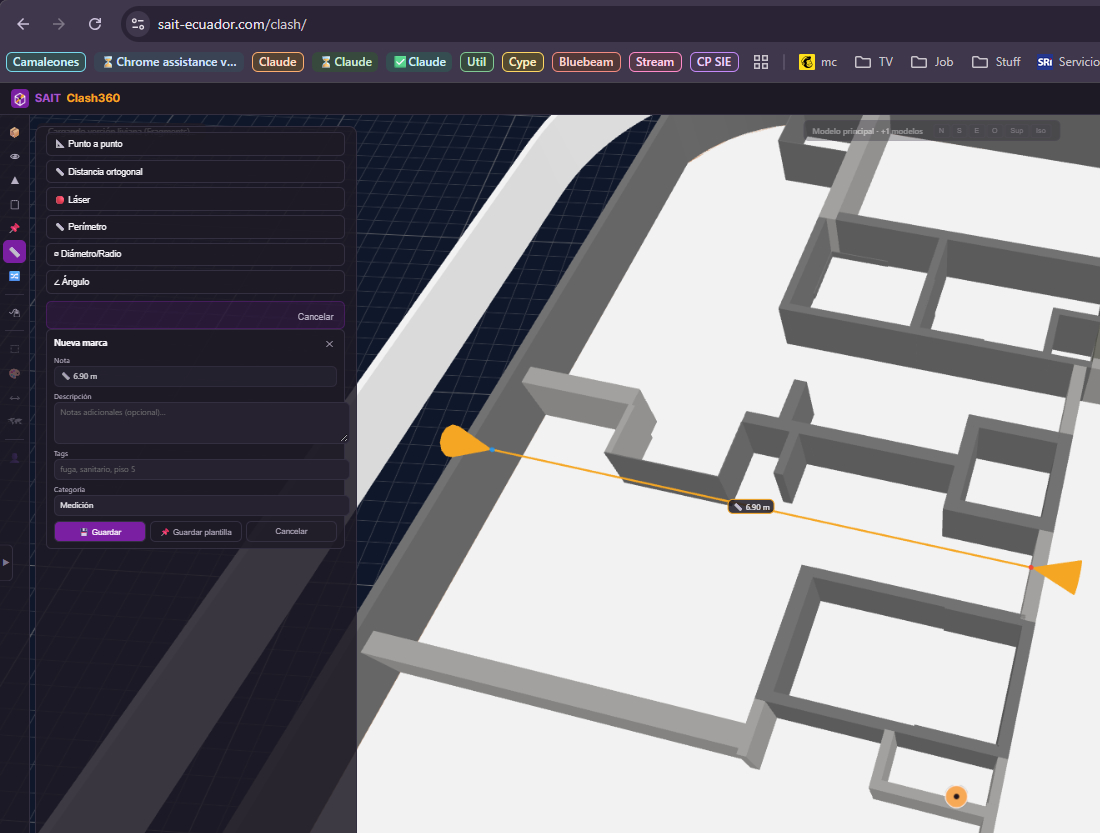This screenshot has height=833, width=1100.
Task: Switch to E east view
Action: coord(977,131)
